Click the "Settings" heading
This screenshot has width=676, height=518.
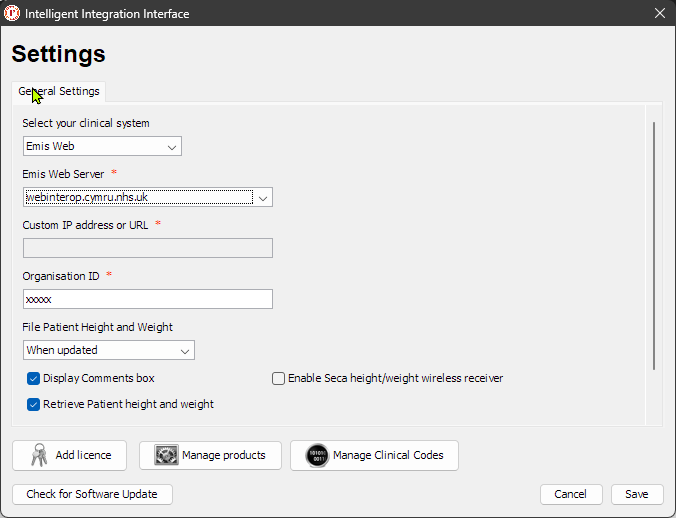click(x=58, y=54)
